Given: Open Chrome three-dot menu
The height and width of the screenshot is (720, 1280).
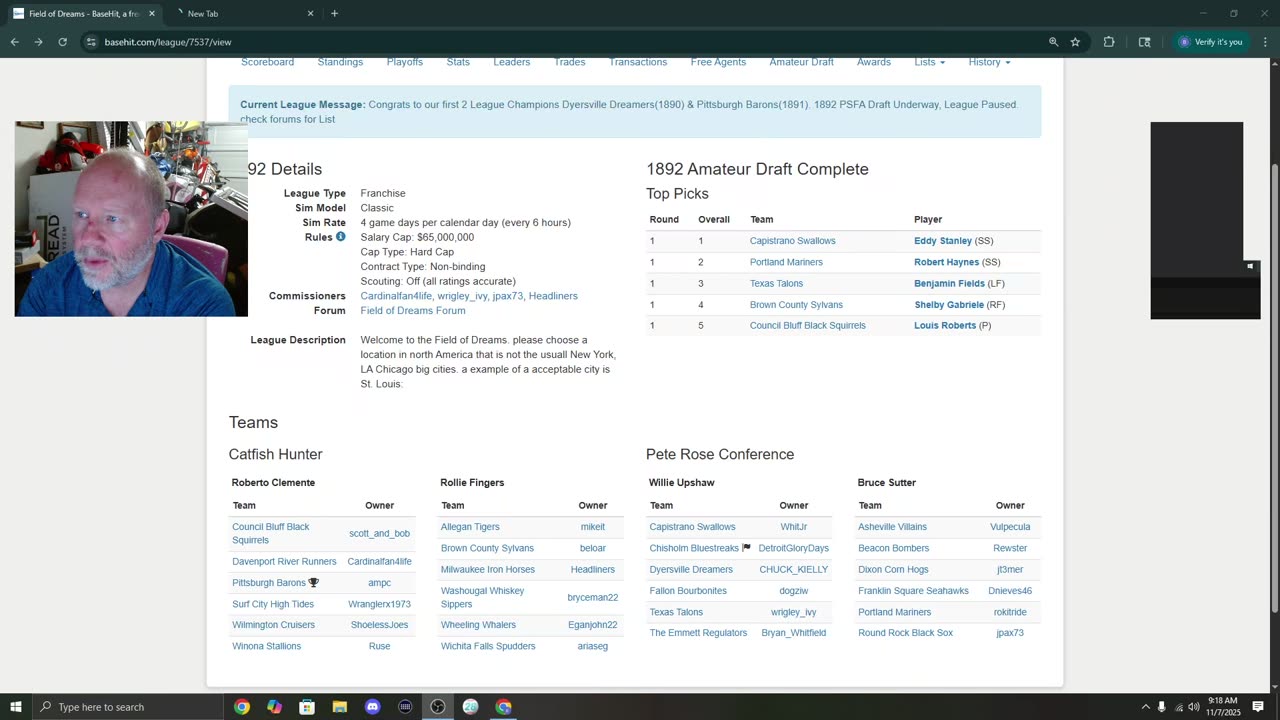Looking at the screenshot, I should click(1265, 42).
